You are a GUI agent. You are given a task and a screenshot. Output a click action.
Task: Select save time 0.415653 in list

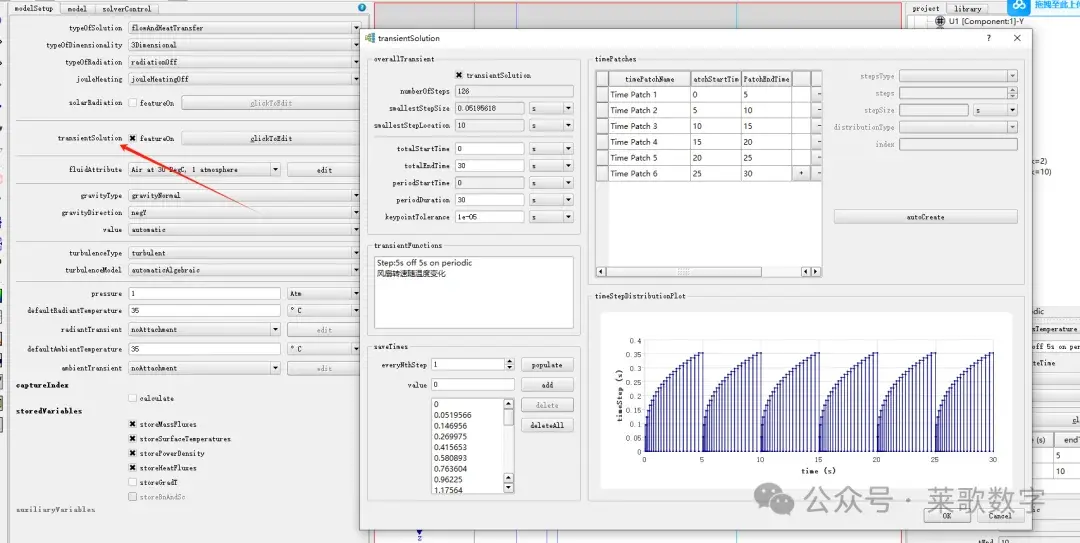tap(451, 447)
